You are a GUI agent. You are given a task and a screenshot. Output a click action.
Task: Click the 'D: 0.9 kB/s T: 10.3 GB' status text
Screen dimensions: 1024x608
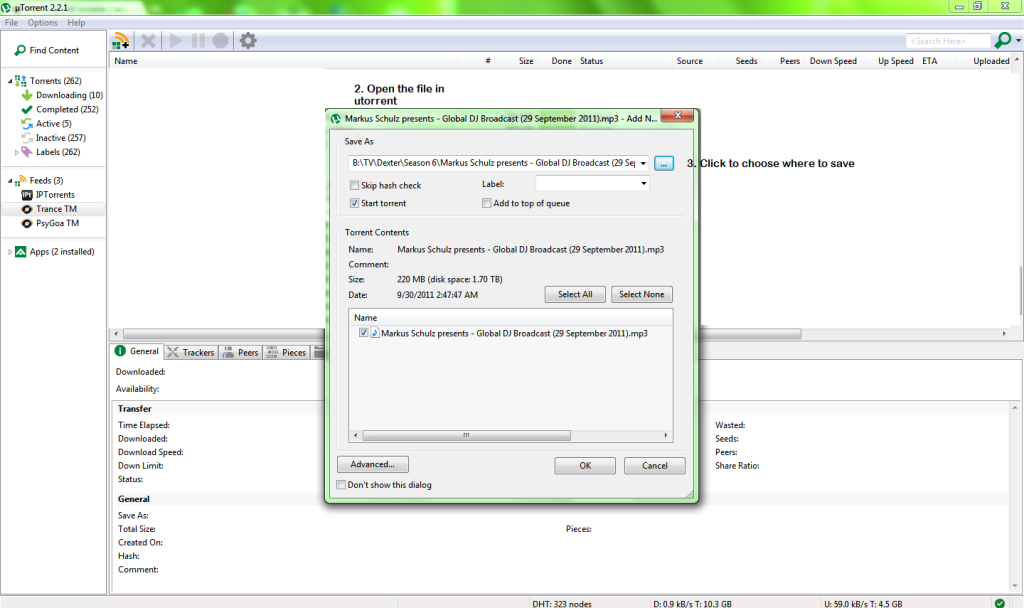[692, 604]
